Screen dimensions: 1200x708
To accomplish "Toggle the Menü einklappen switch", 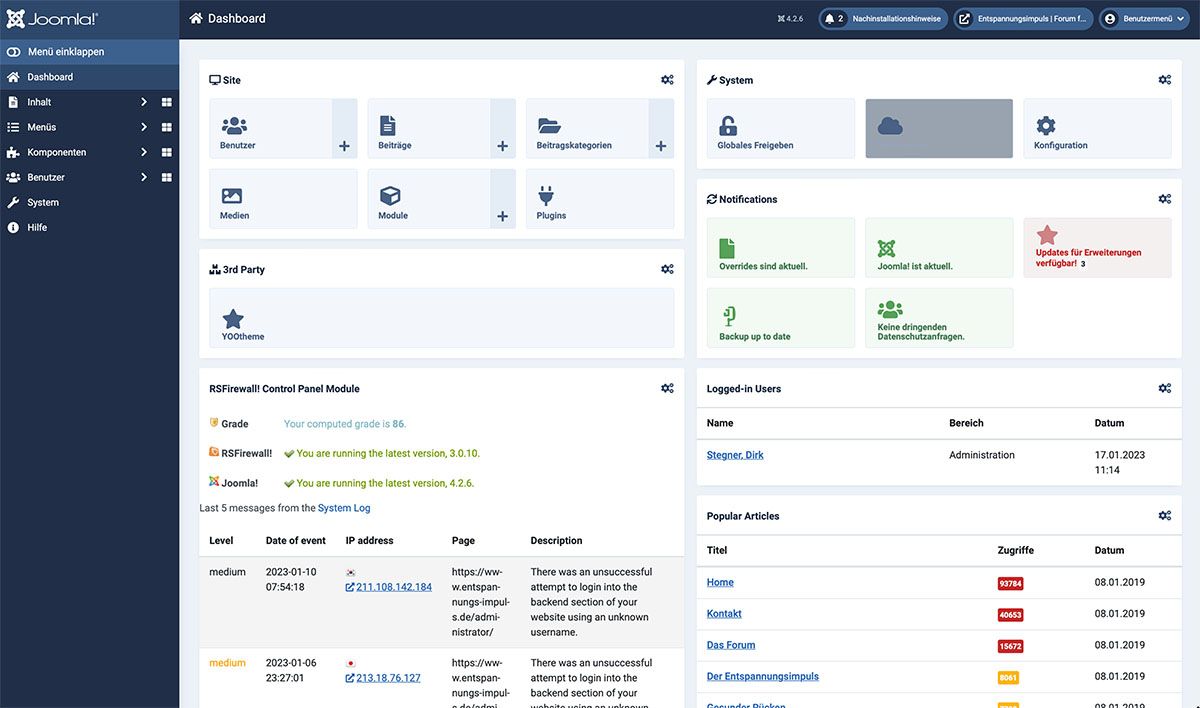I will click(14, 52).
